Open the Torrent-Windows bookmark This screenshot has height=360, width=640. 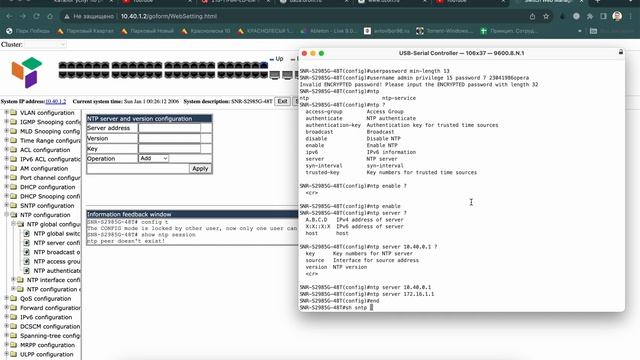(445, 31)
